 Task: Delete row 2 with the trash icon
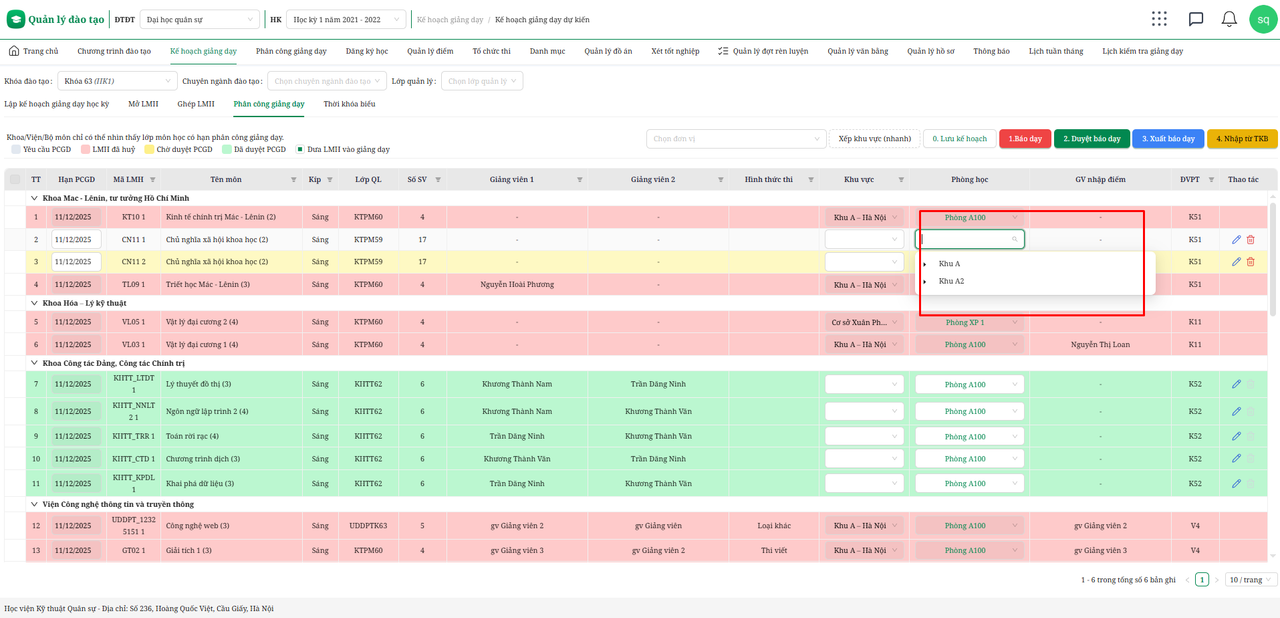pyautogui.click(x=1250, y=239)
